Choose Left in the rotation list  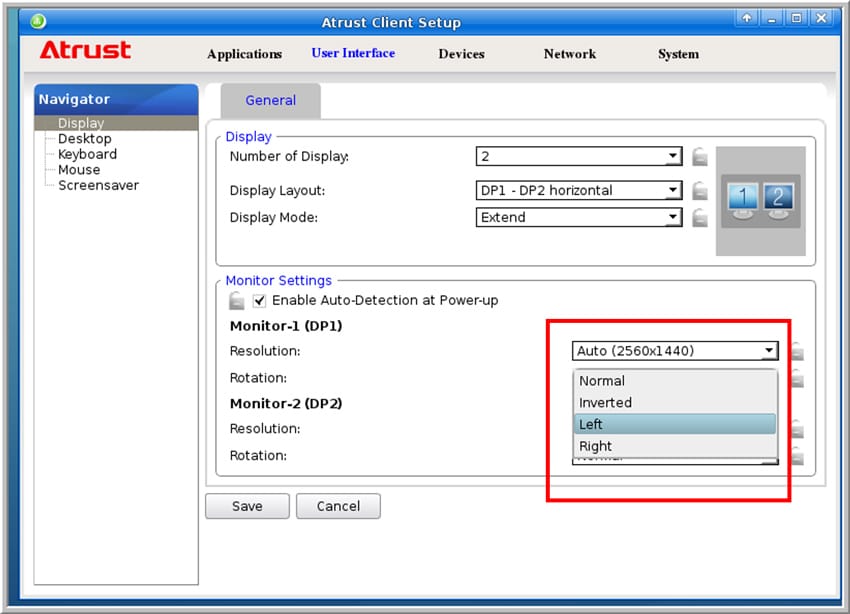[675, 424]
